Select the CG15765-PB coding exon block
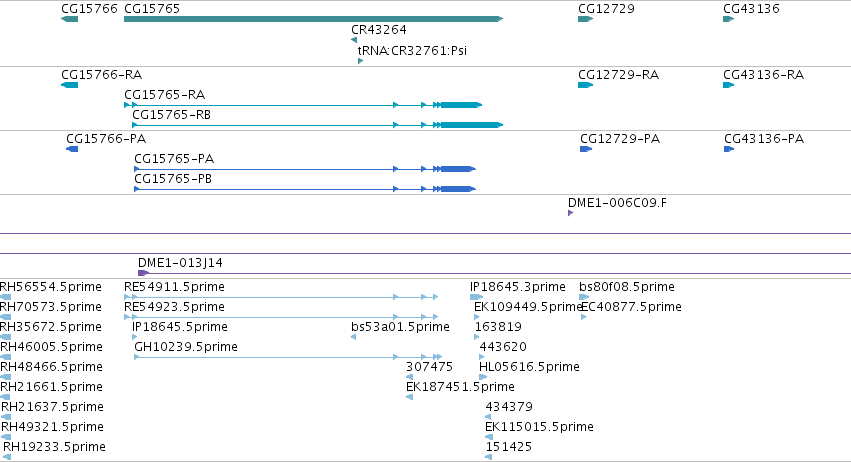Viewport: 851px width, 462px height. pos(458,189)
